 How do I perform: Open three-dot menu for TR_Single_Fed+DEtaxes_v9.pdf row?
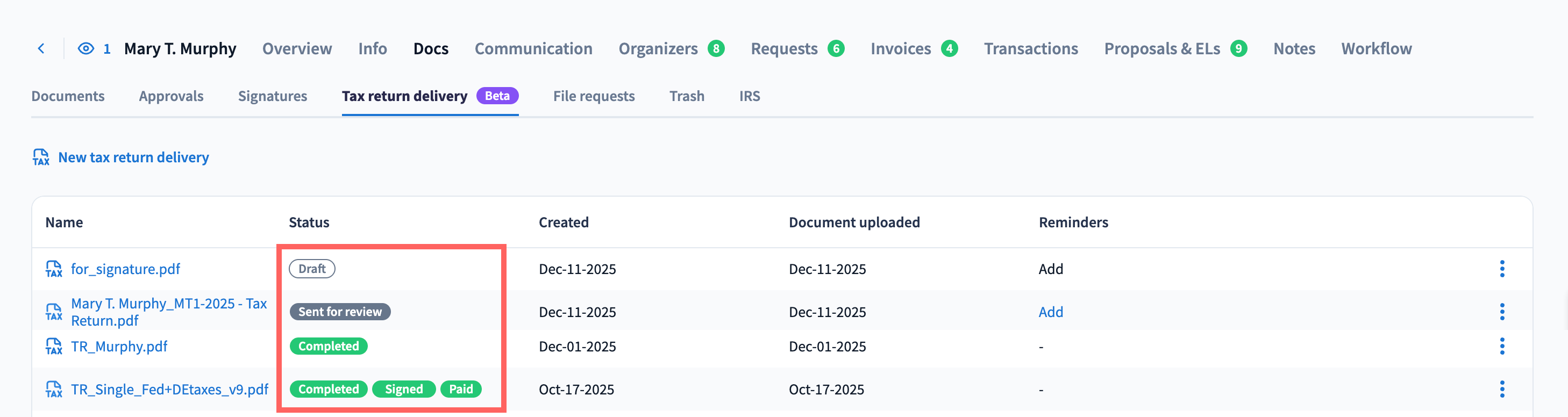[x=1502, y=389]
